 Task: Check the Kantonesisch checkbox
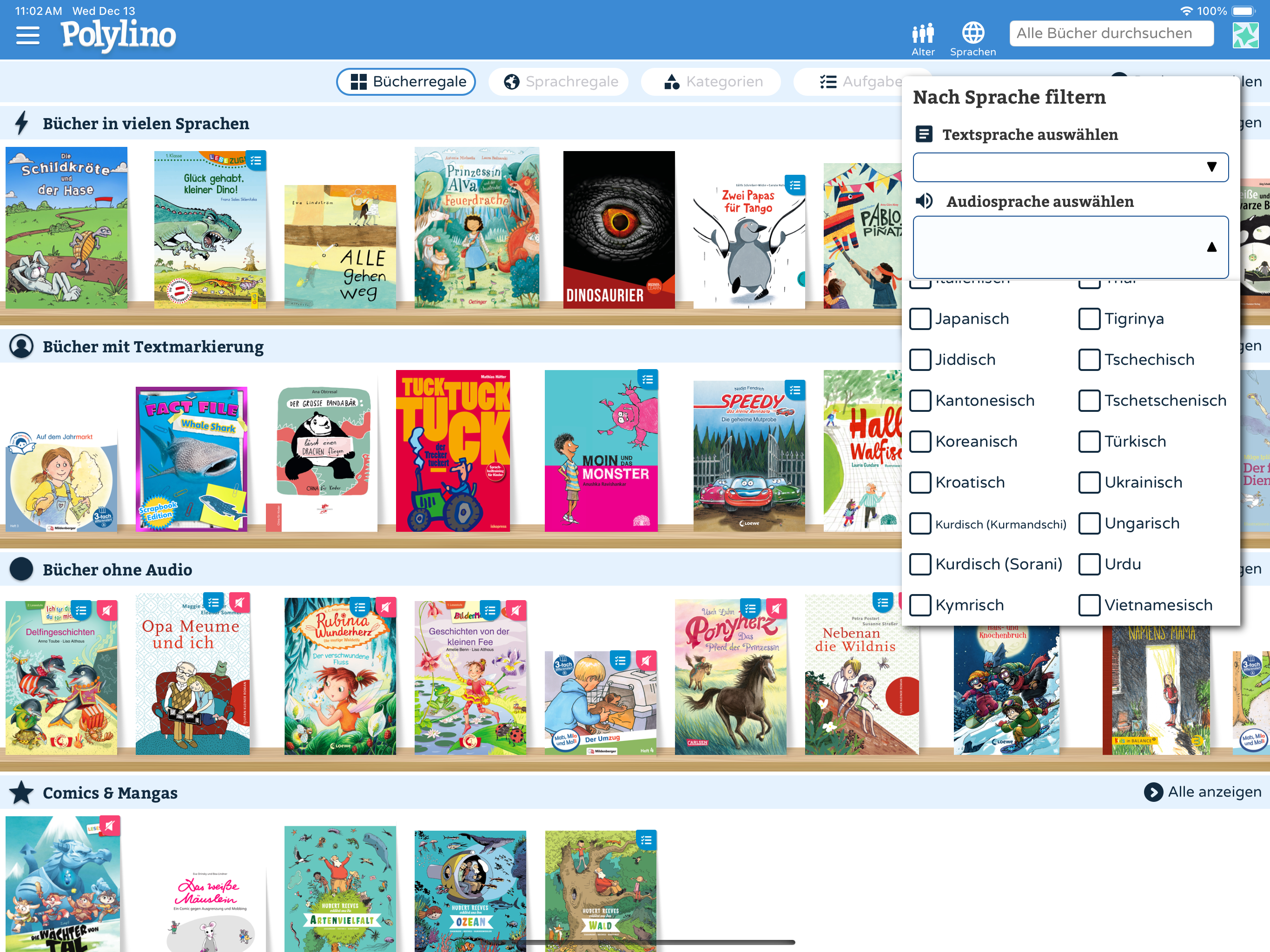tap(920, 400)
